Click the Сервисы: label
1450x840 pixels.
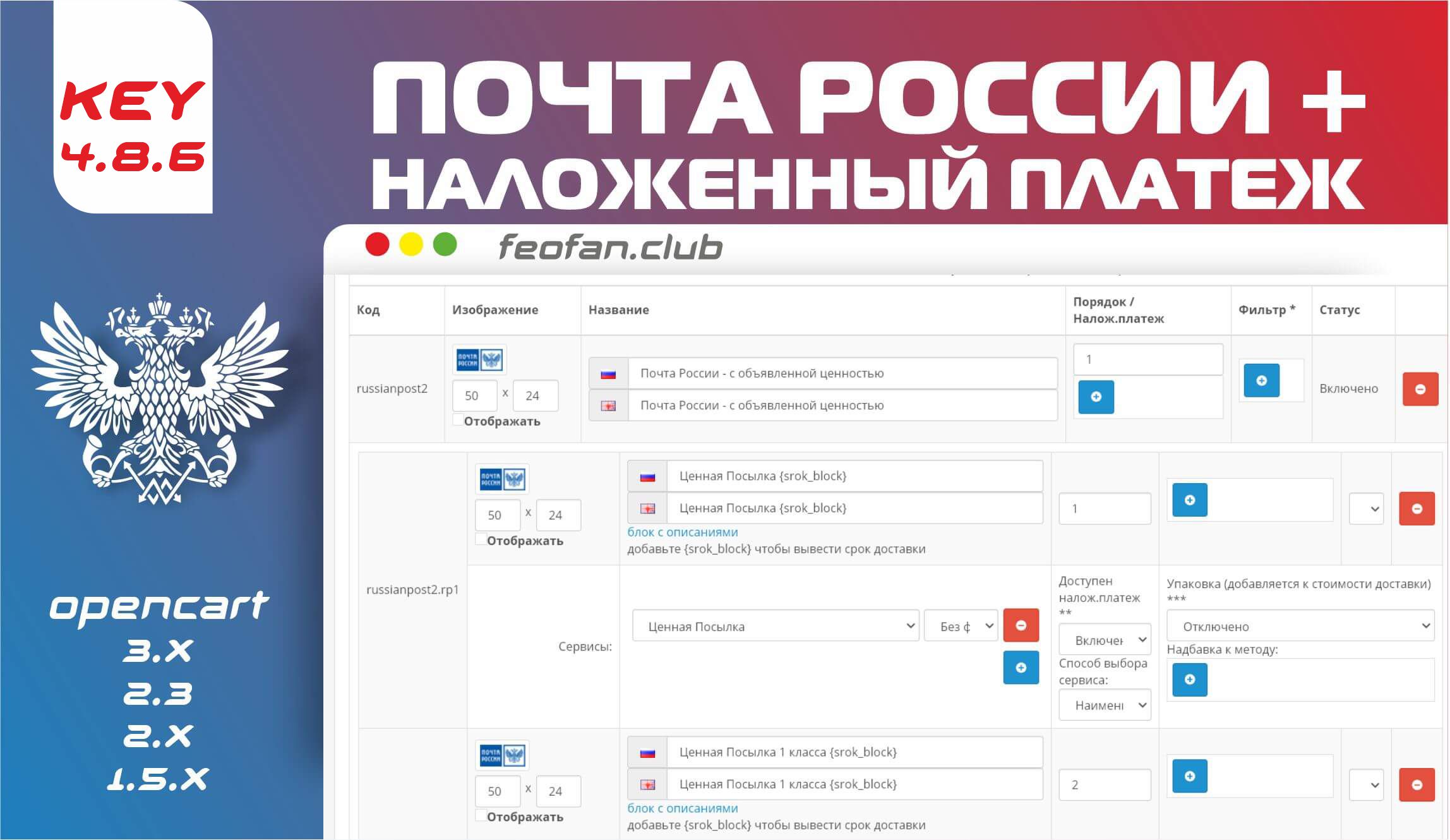(585, 647)
